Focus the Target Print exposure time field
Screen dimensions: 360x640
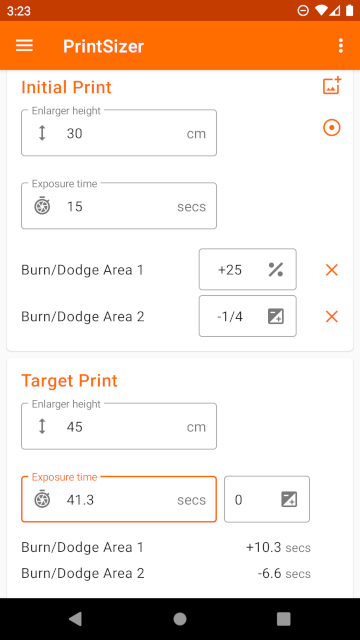[x=119, y=499]
